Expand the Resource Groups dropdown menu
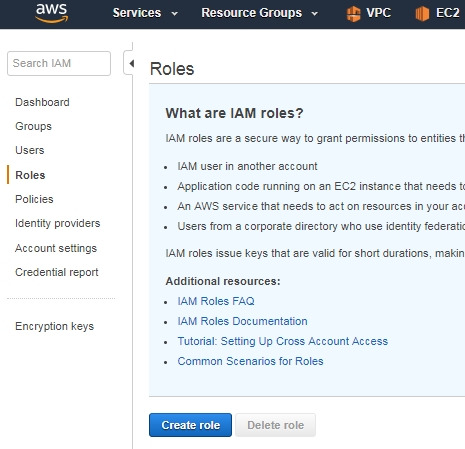Viewport: 465px width, 449px height. pyautogui.click(x=260, y=13)
